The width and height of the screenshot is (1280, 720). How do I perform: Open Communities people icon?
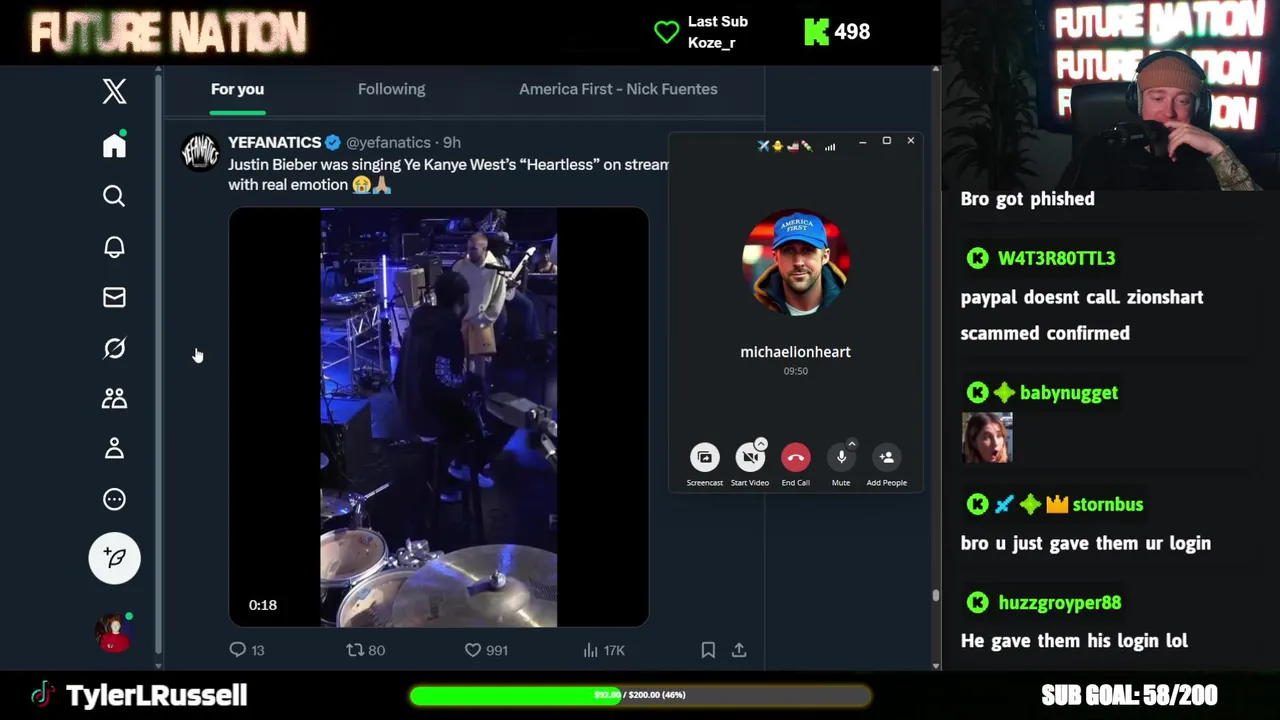tap(114, 398)
